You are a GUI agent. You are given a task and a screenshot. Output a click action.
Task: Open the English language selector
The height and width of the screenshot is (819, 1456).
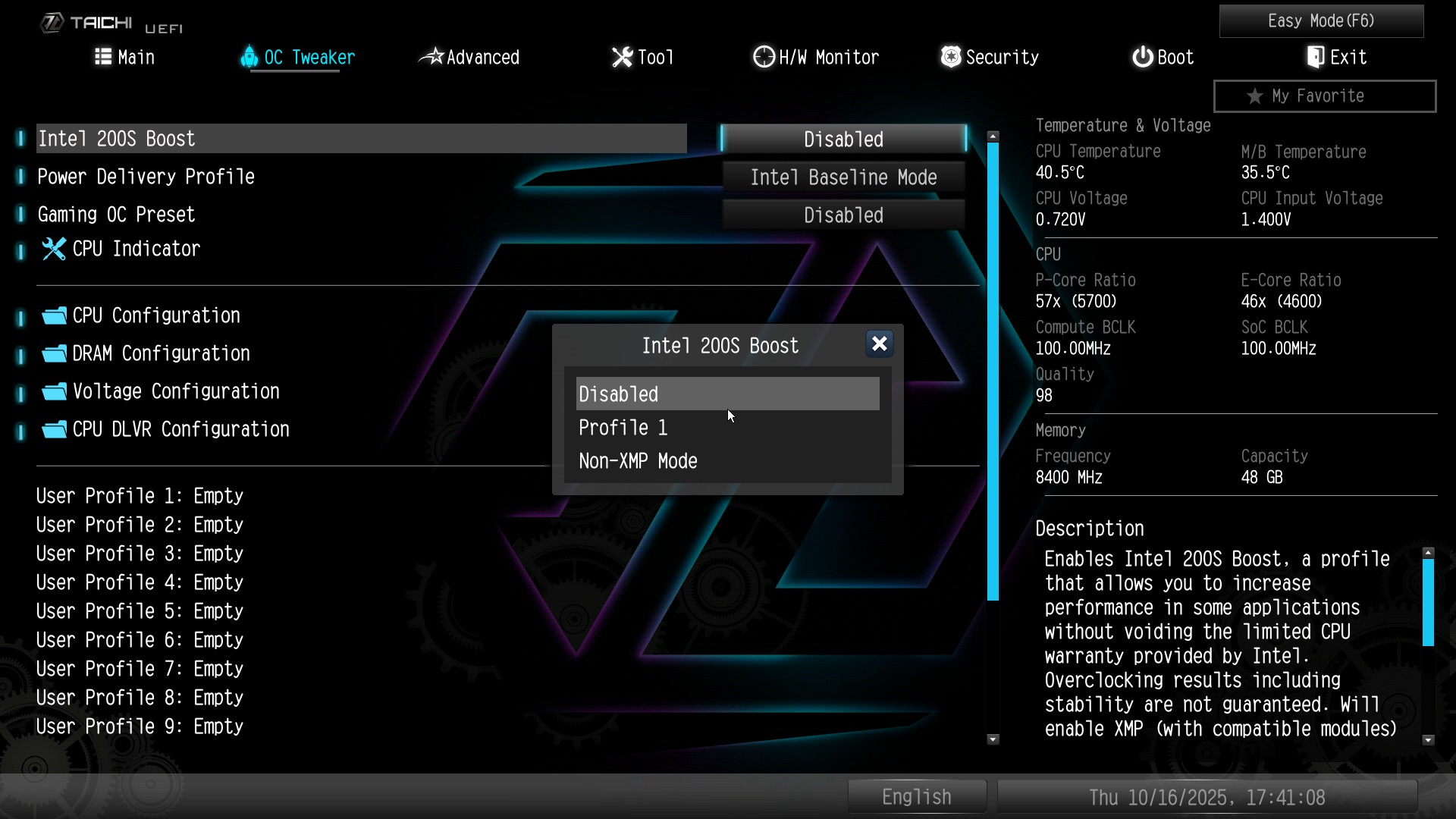pyautogui.click(x=916, y=796)
